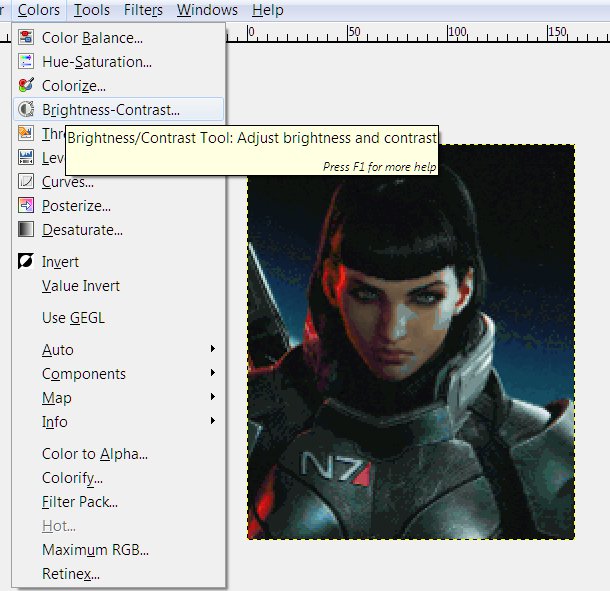
Task: Toggle the Use GEGL option
Action: point(73,318)
